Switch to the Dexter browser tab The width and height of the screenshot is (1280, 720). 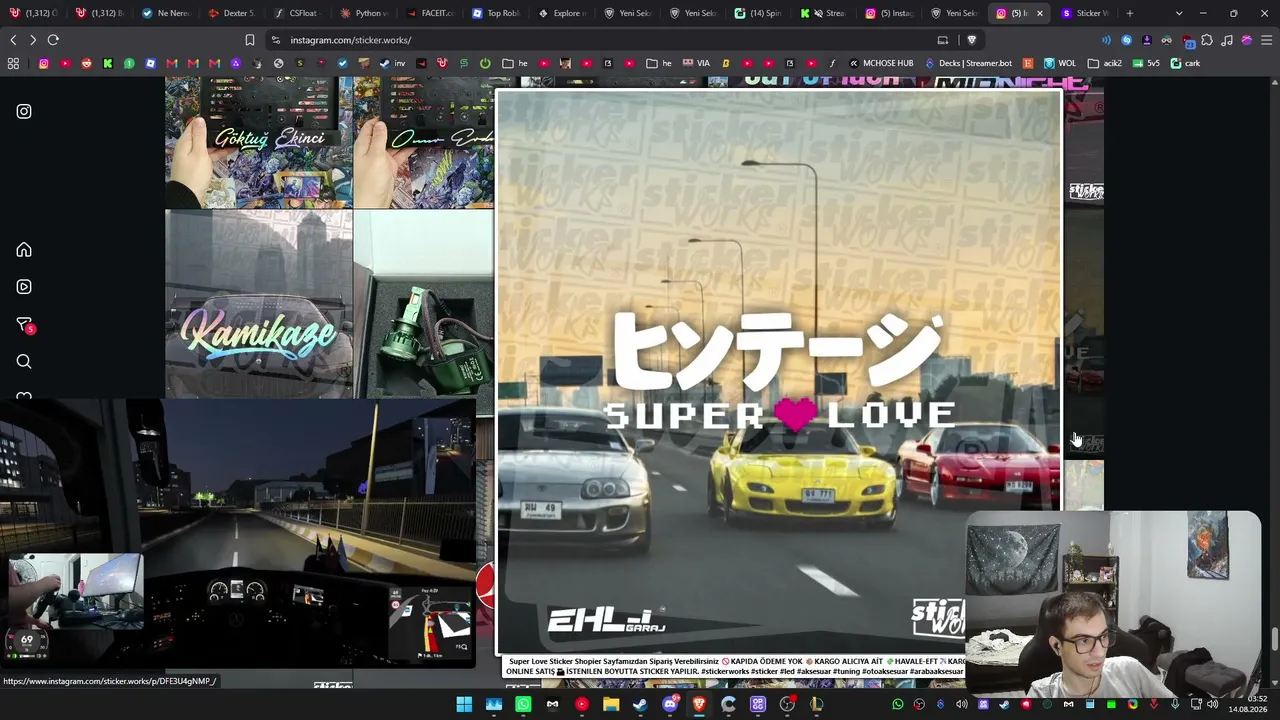click(232, 13)
